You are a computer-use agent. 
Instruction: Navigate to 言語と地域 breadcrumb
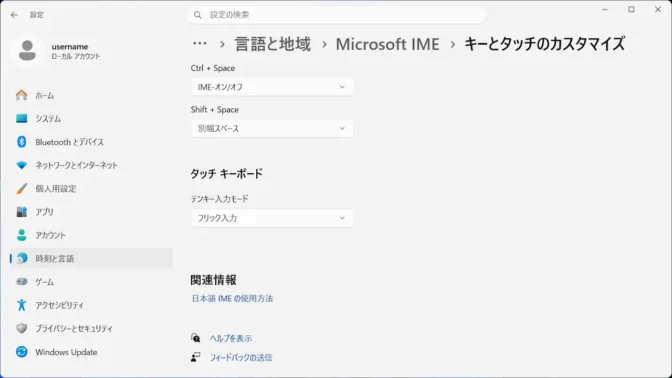pyautogui.click(x=273, y=44)
